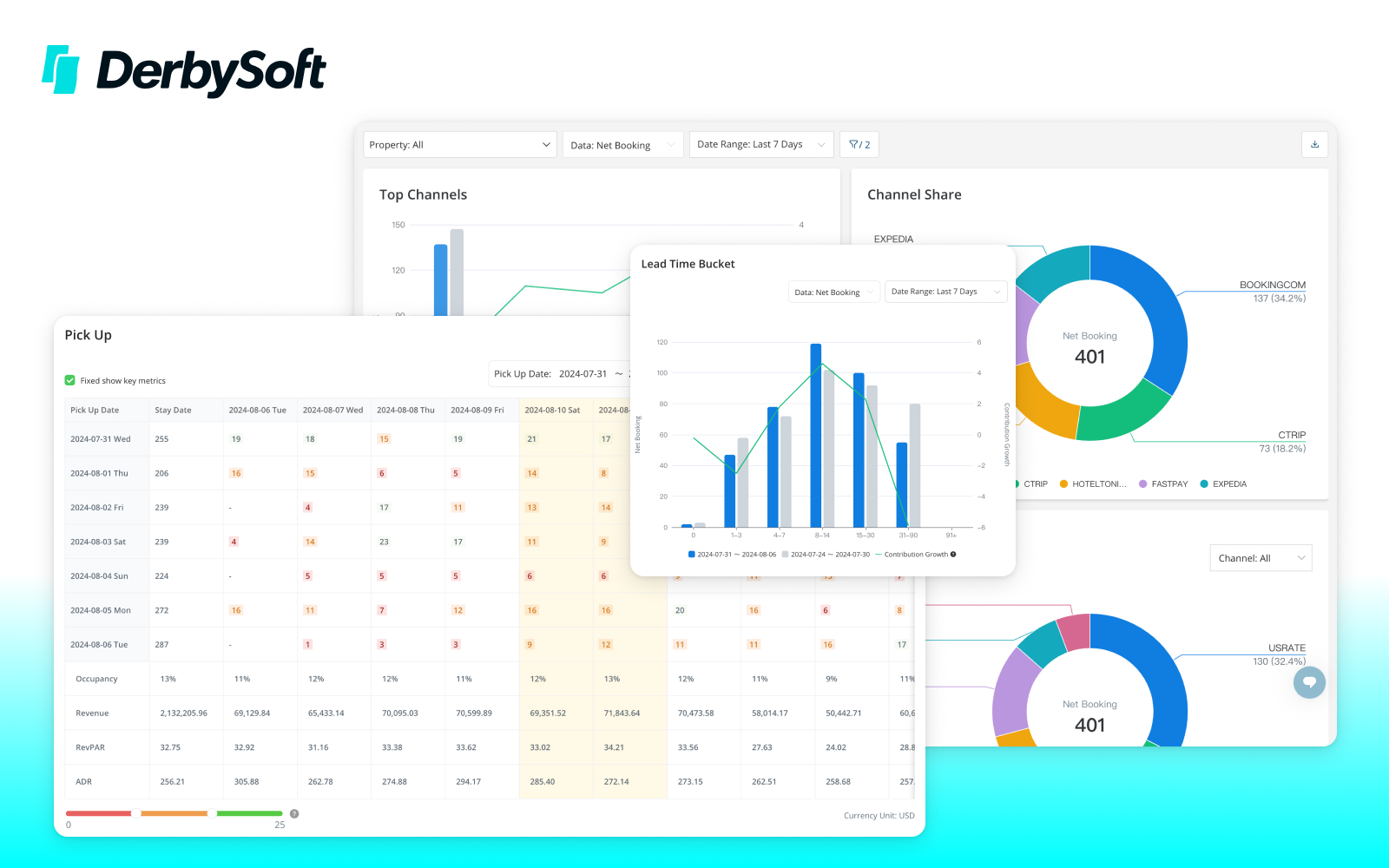The image size is (1389, 868).
Task: Click the download icon in the top toolbar
Action: (1314, 145)
